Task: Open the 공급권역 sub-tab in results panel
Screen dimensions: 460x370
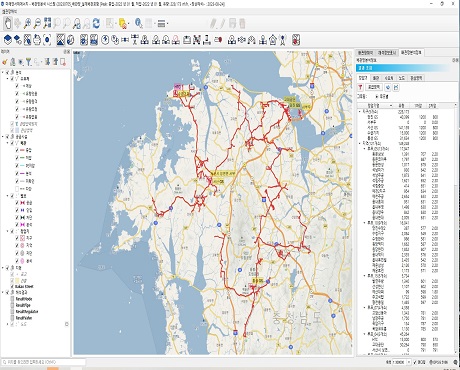Action: [416, 78]
